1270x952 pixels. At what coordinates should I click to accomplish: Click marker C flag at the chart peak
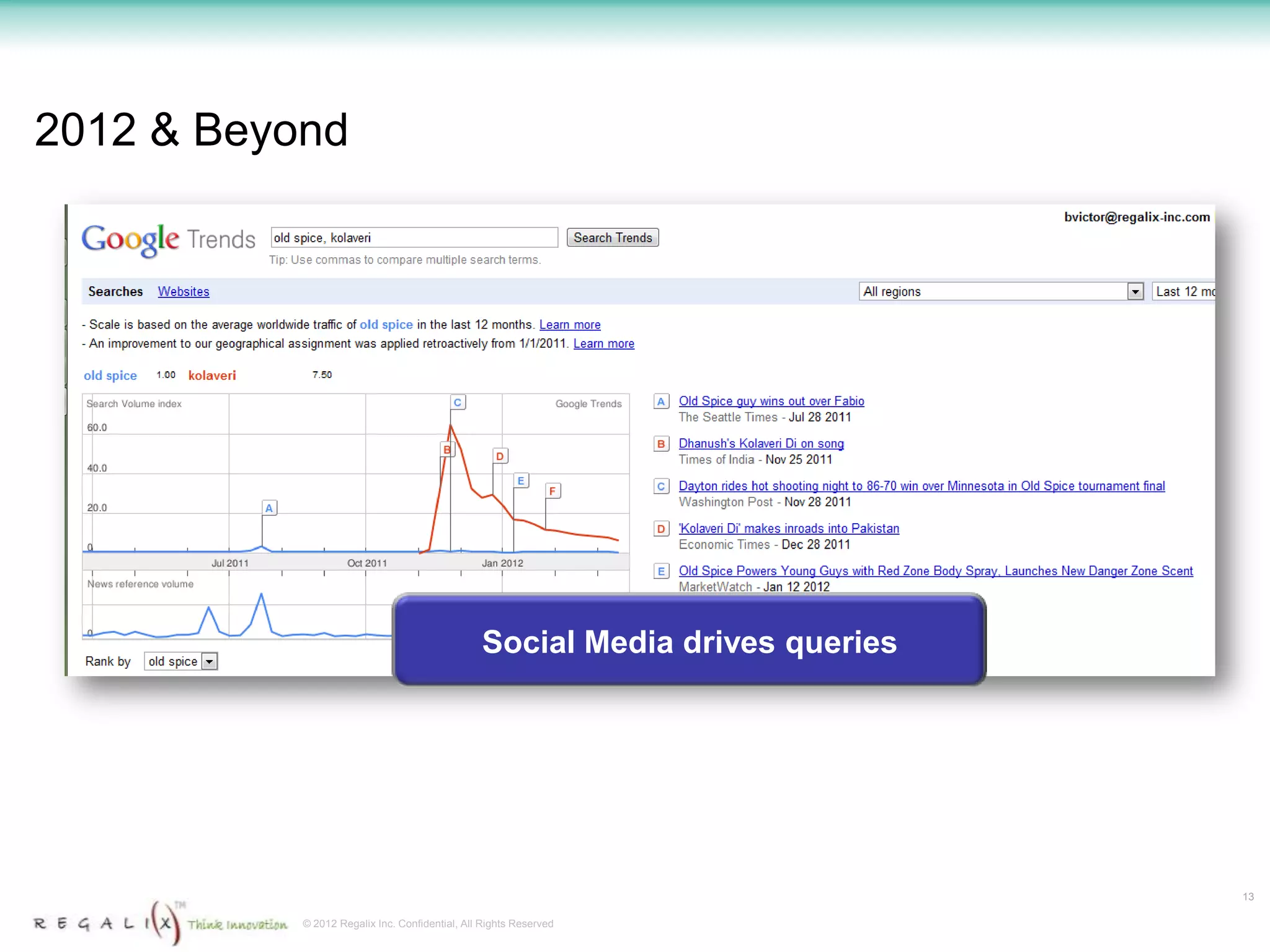pos(458,402)
